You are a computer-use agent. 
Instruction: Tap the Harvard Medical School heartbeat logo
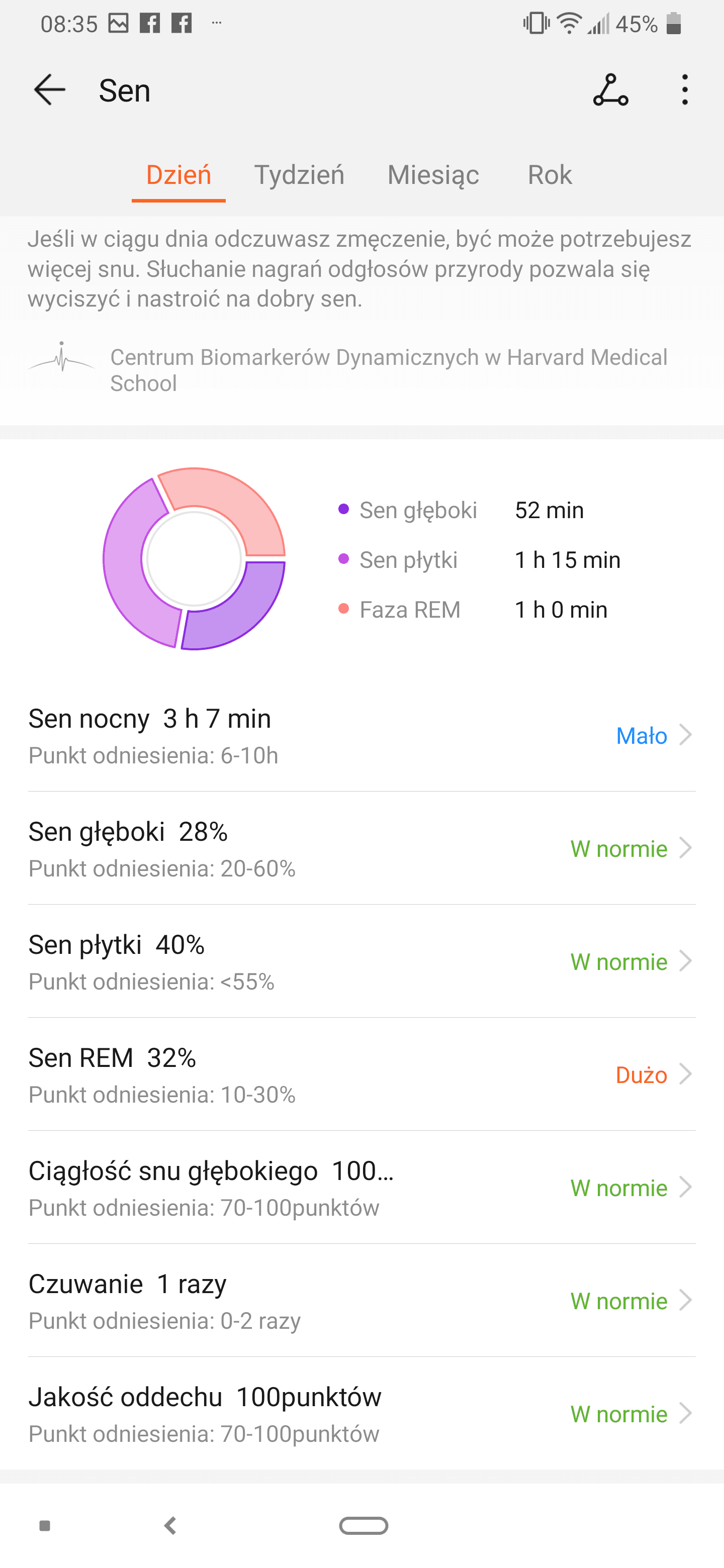61,357
